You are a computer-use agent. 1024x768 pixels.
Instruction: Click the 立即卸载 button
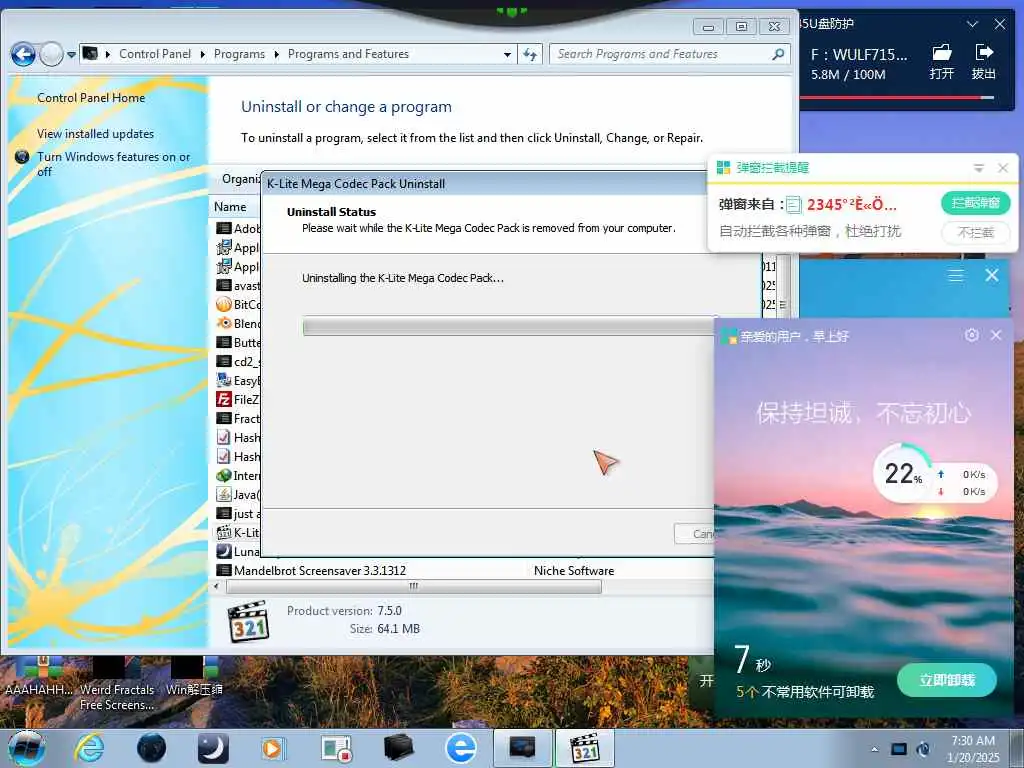(947, 680)
